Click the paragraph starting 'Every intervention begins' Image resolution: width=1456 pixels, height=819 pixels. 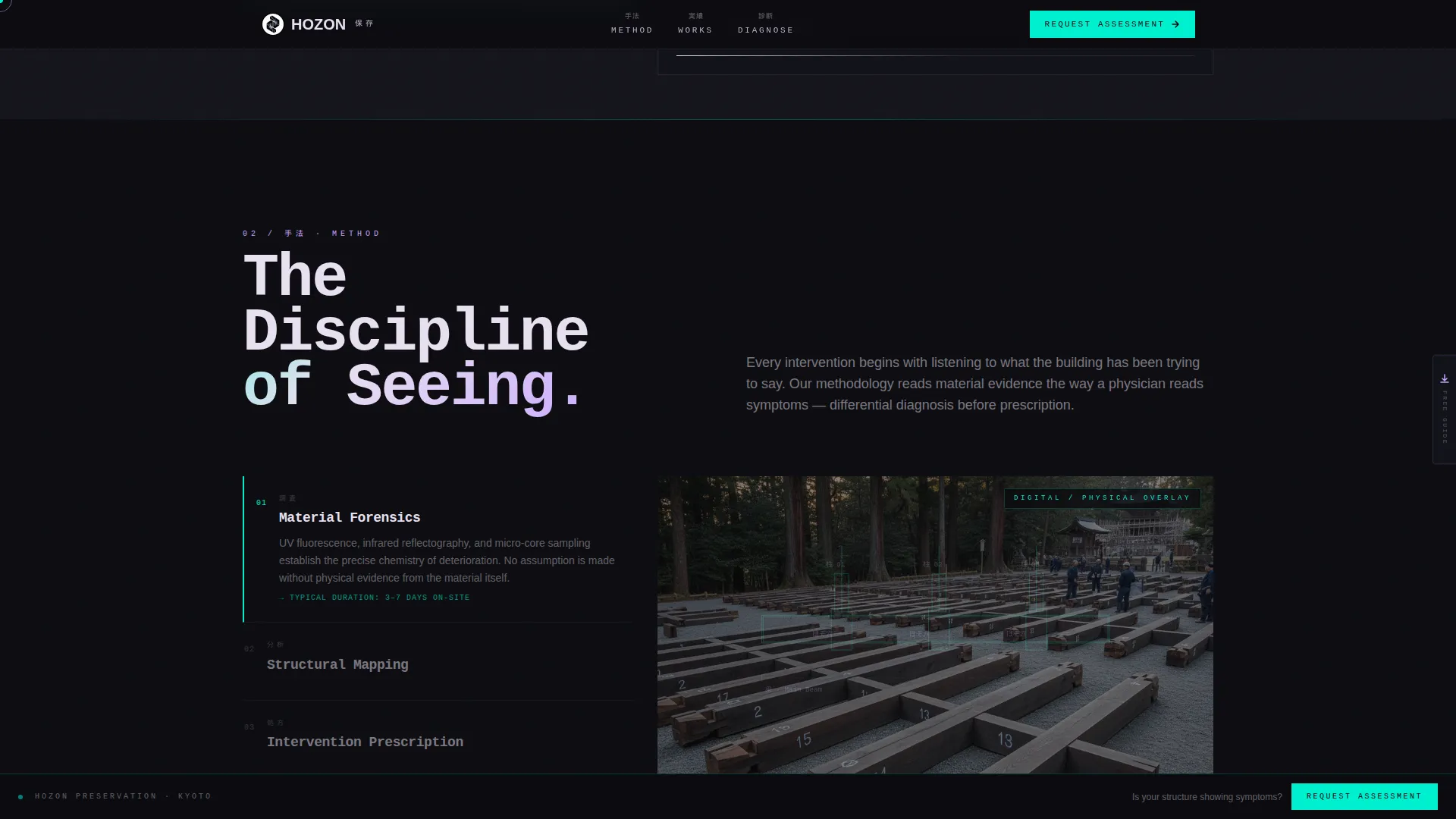pos(974,384)
